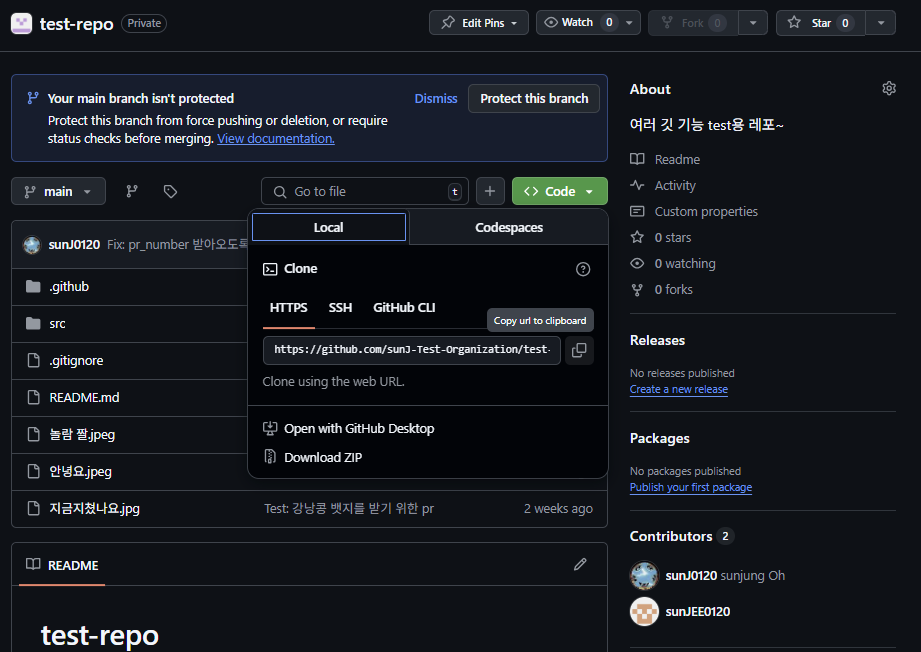Viewport: 921px width, 652px height.
Task: Select the SSH clone tab
Action: [340, 308]
